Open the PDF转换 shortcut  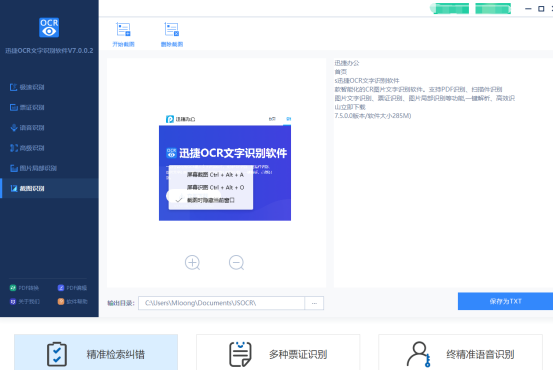24,288
